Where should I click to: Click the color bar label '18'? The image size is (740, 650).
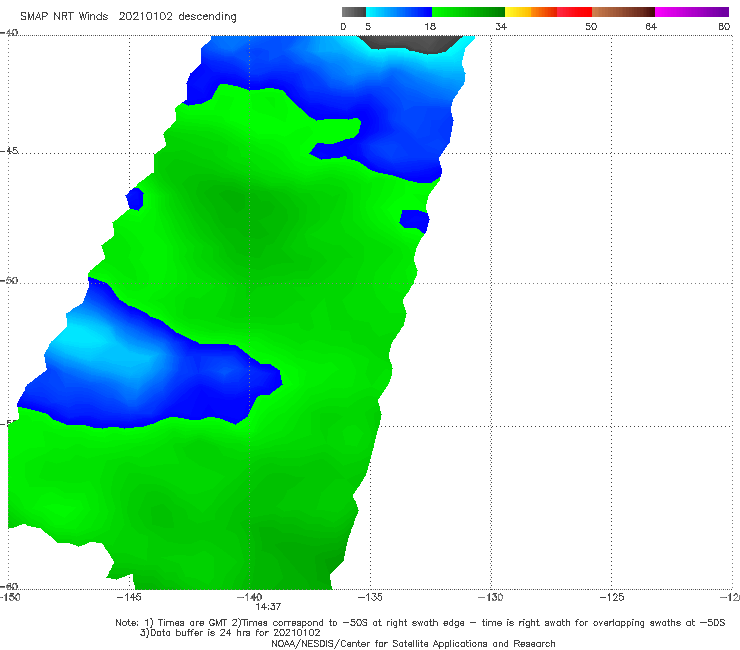(x=430, y=26)
